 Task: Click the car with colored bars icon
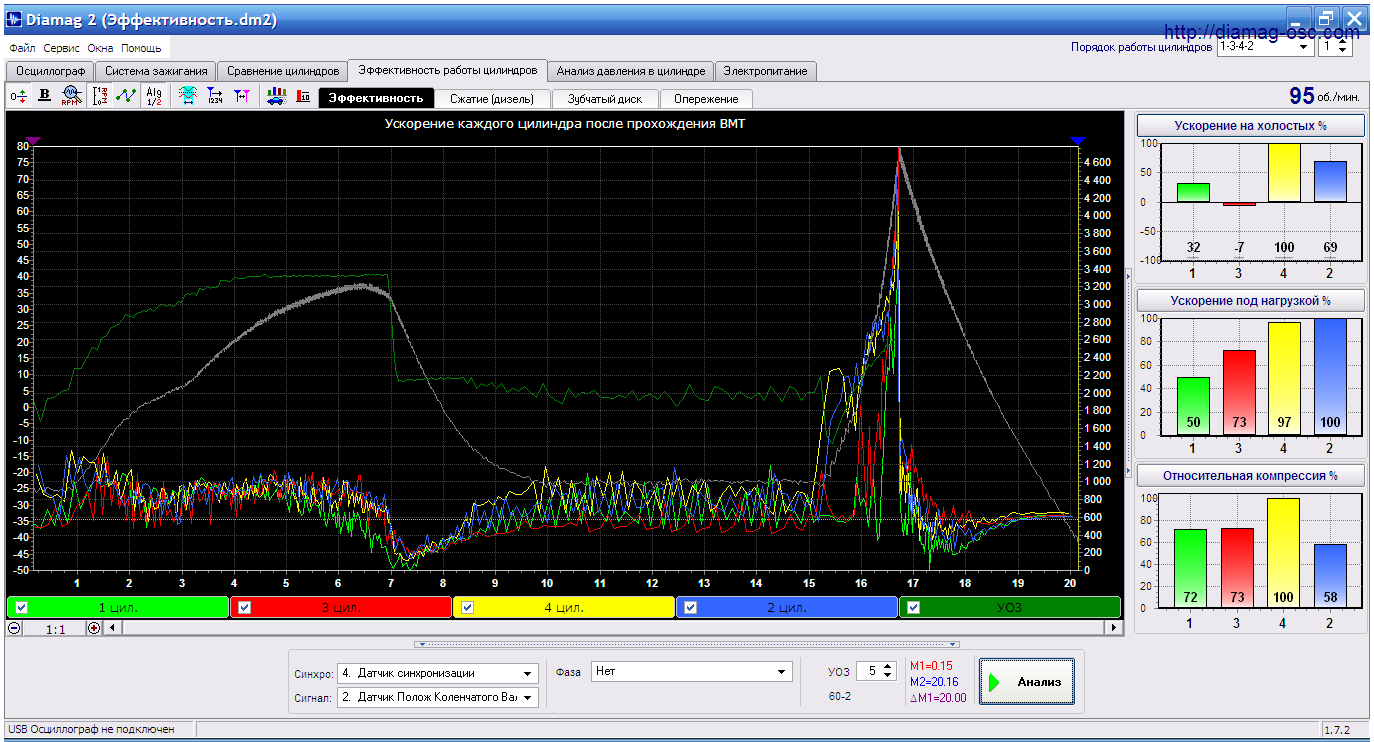pos(276,96)
